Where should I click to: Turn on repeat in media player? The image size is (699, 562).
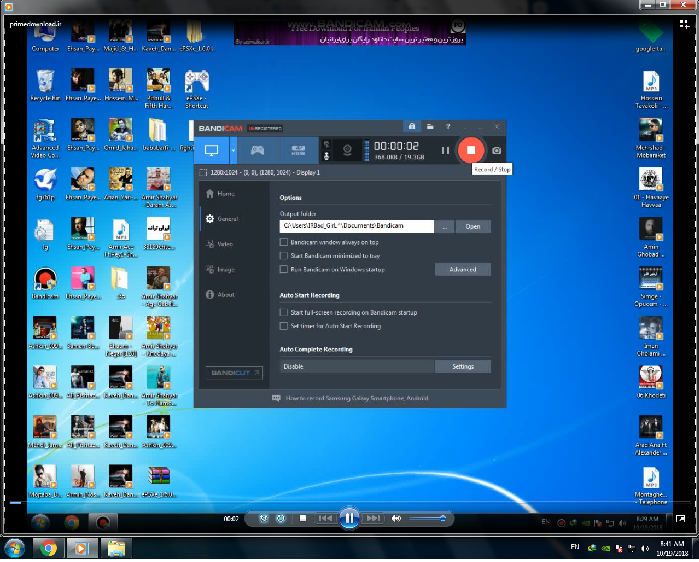pos(280,518)
